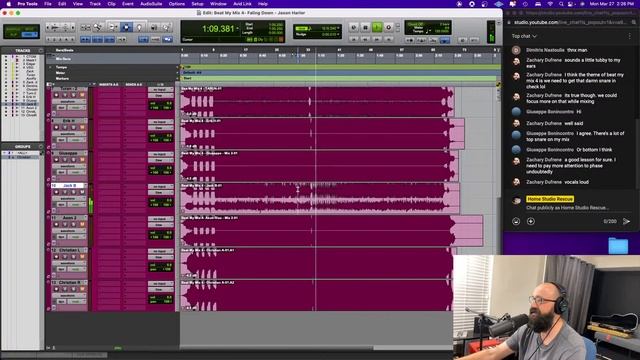Open the Tracks list pop-up menu

(x=41, y=51)
